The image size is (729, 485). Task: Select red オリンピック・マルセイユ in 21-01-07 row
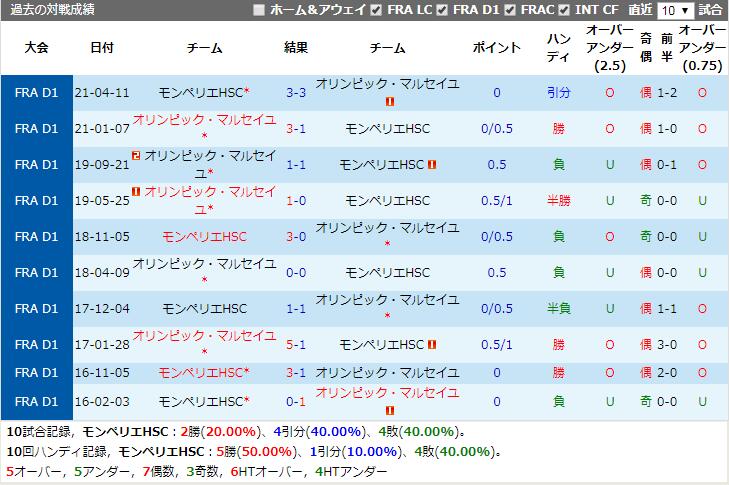[x=205, y=120]
